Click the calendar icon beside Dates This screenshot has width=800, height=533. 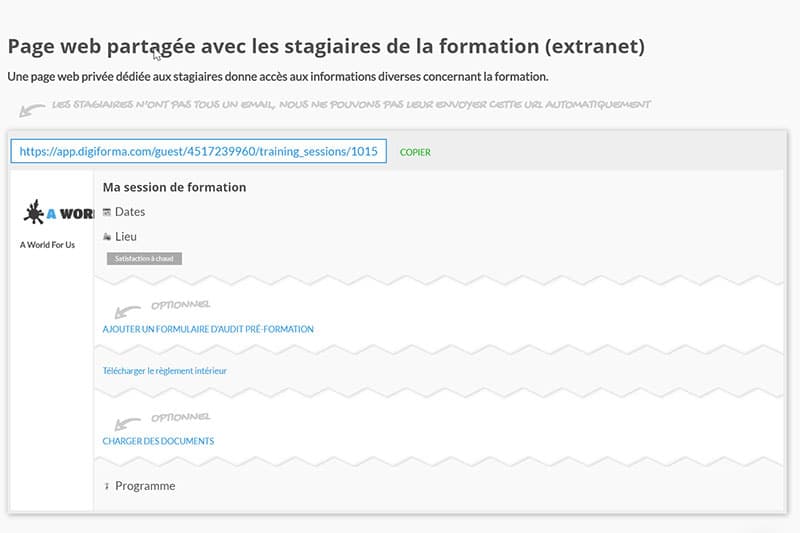click(x=107, y=212)
